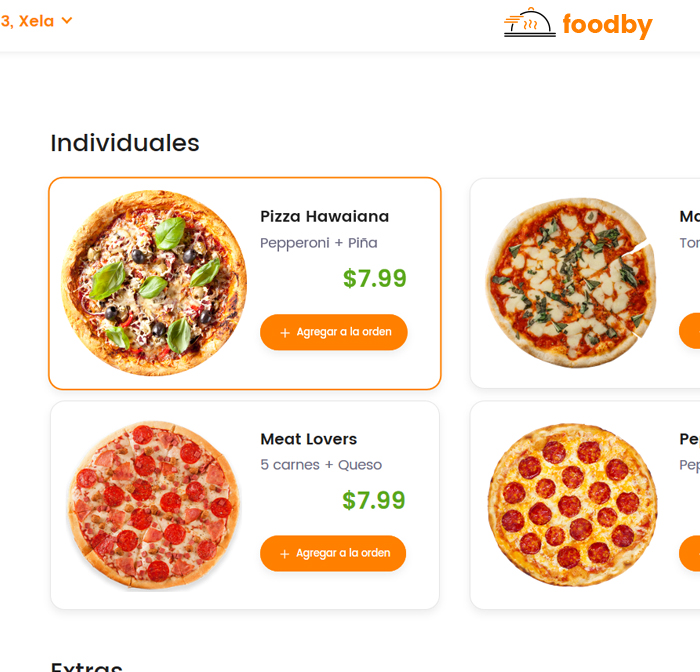Select the Meat Lovers pizza photo
The width and height of the screenshot is (700, 672).
154,503
